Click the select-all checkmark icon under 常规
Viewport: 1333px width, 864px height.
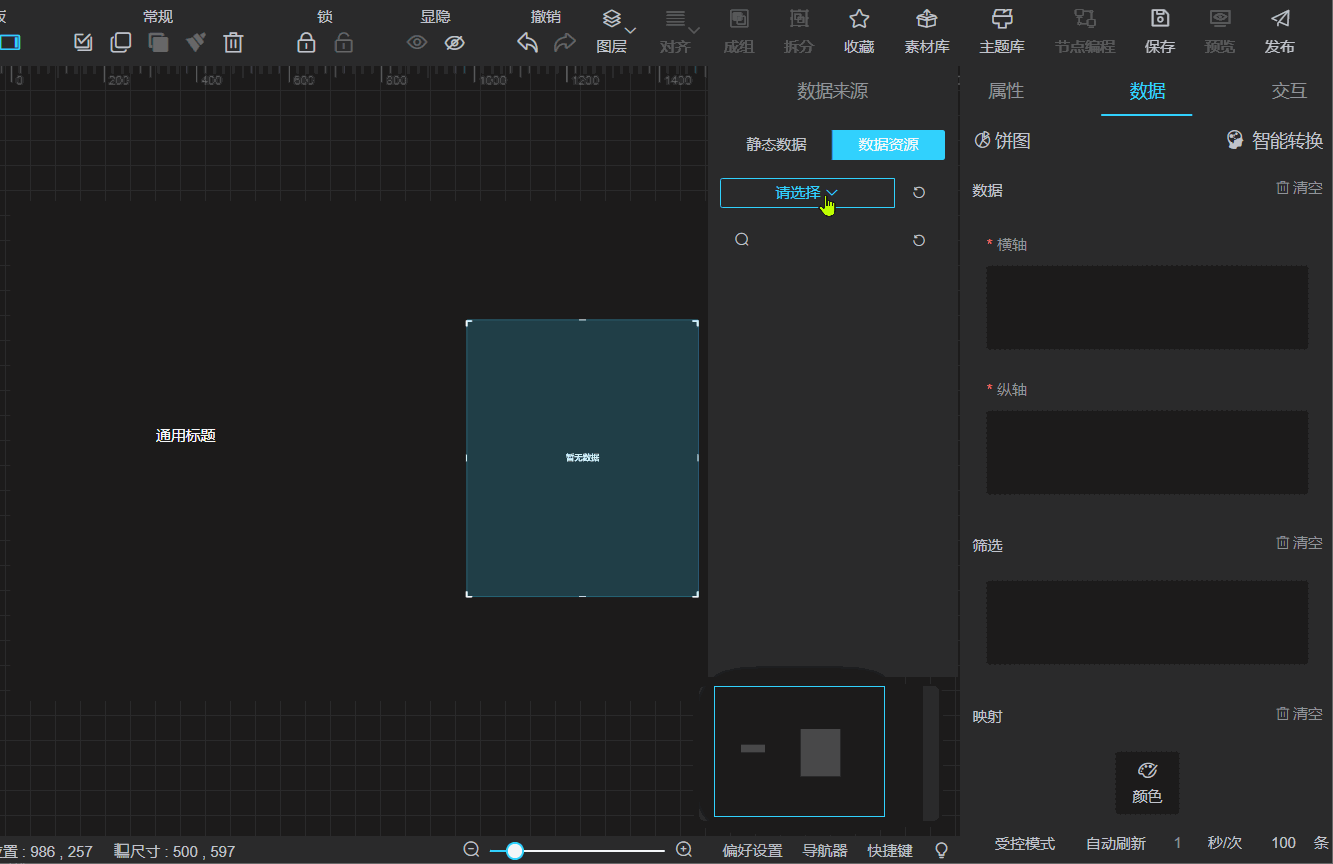click(x=84, y=42)
